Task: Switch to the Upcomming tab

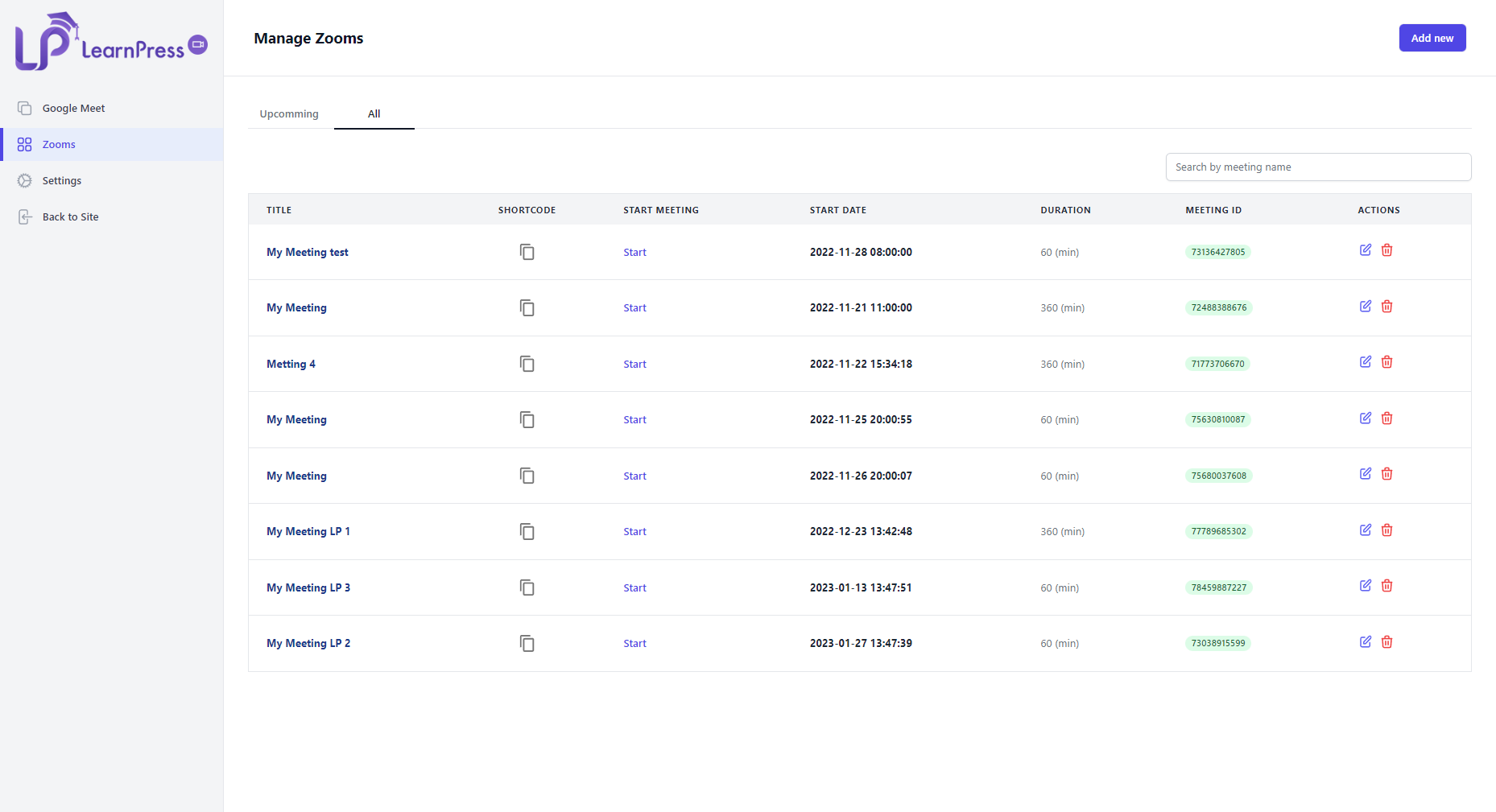Action: pyautogui.click(x=288, y=113)
